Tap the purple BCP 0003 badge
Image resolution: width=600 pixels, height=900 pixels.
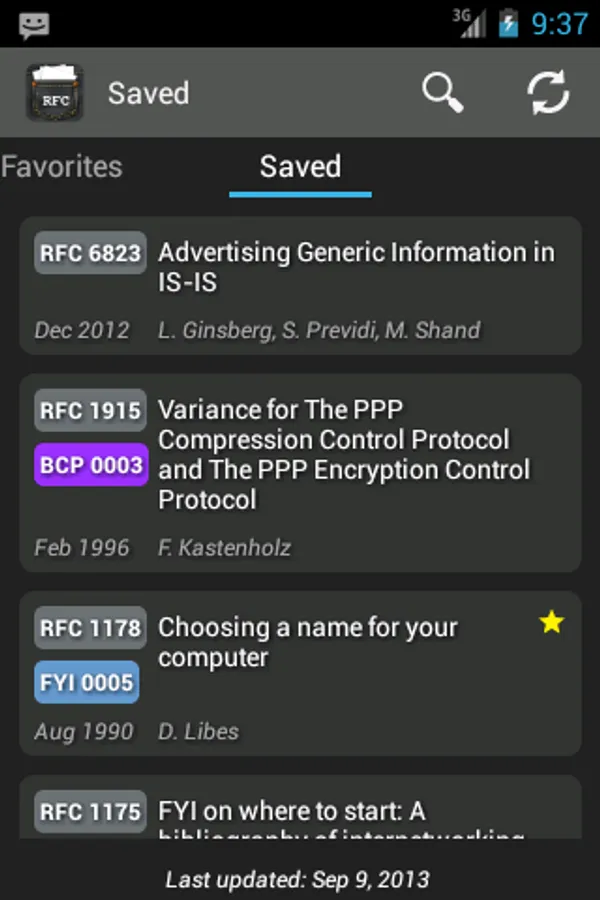tap(90, 465)
